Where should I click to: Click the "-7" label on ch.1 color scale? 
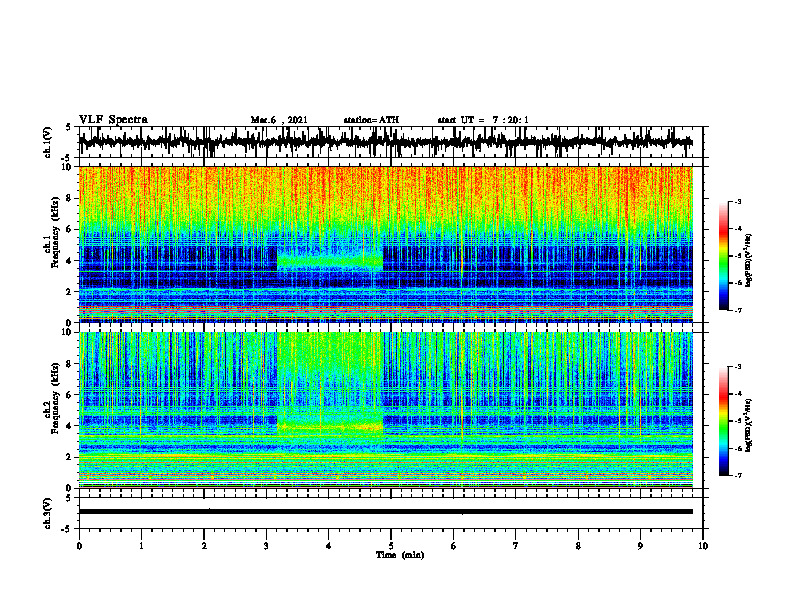[738, 310]
